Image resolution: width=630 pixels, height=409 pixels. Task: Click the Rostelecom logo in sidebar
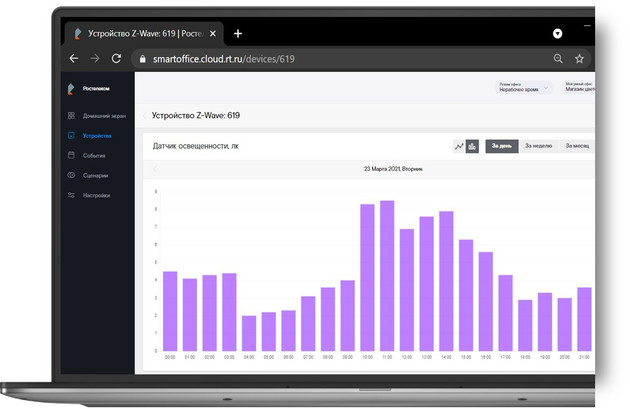coord(72,89)
